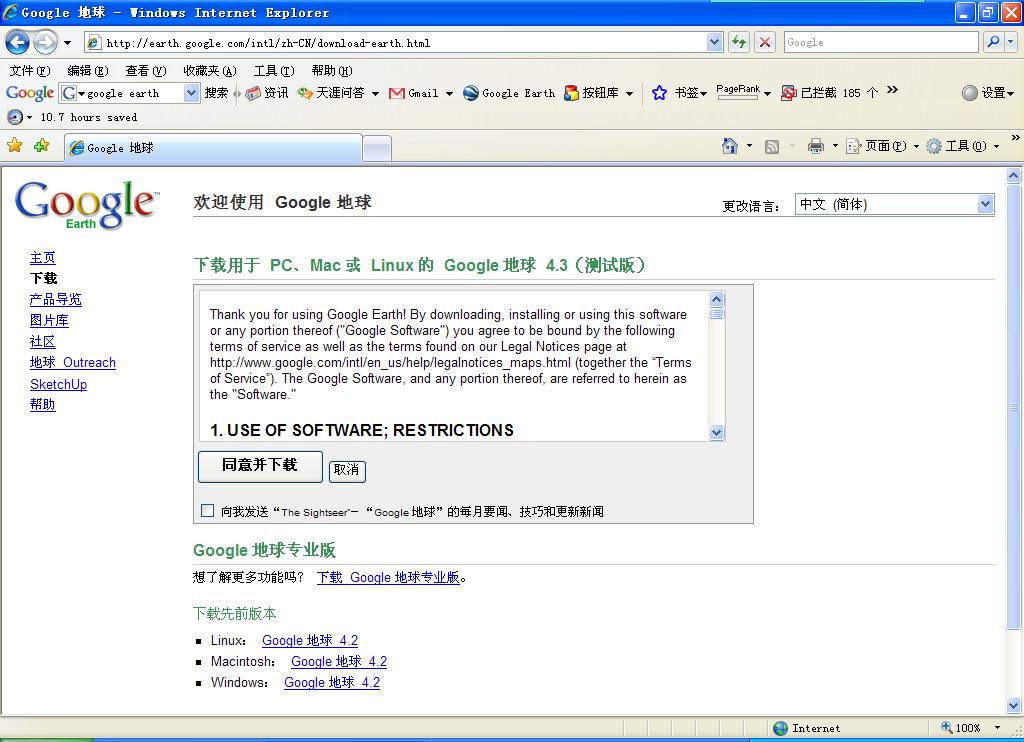Click the license text scrollbar down arrow
This screenshot has width=1024, height=742.
point(716,432)
